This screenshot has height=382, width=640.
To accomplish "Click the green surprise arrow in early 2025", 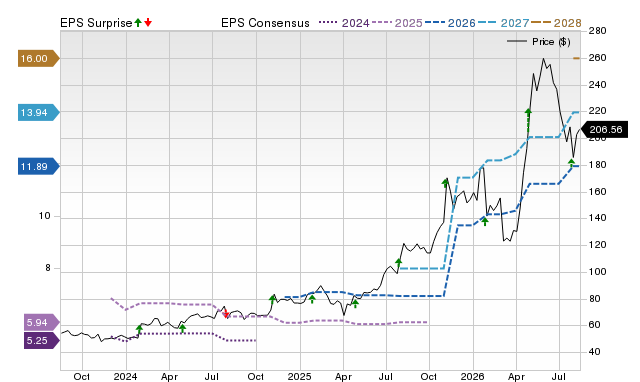I will pyautogui.click(x=312, y=299).
